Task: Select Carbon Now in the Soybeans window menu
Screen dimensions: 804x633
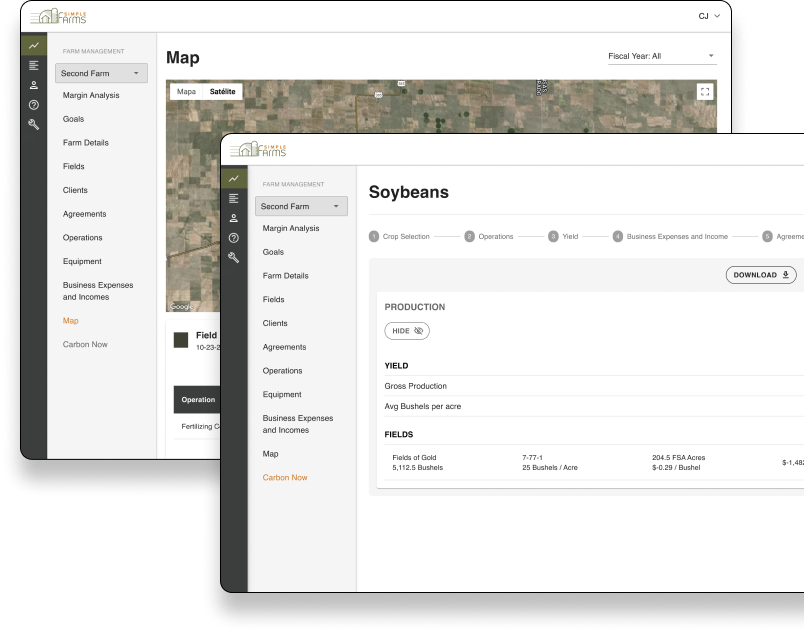Action: tap(285, 478)
